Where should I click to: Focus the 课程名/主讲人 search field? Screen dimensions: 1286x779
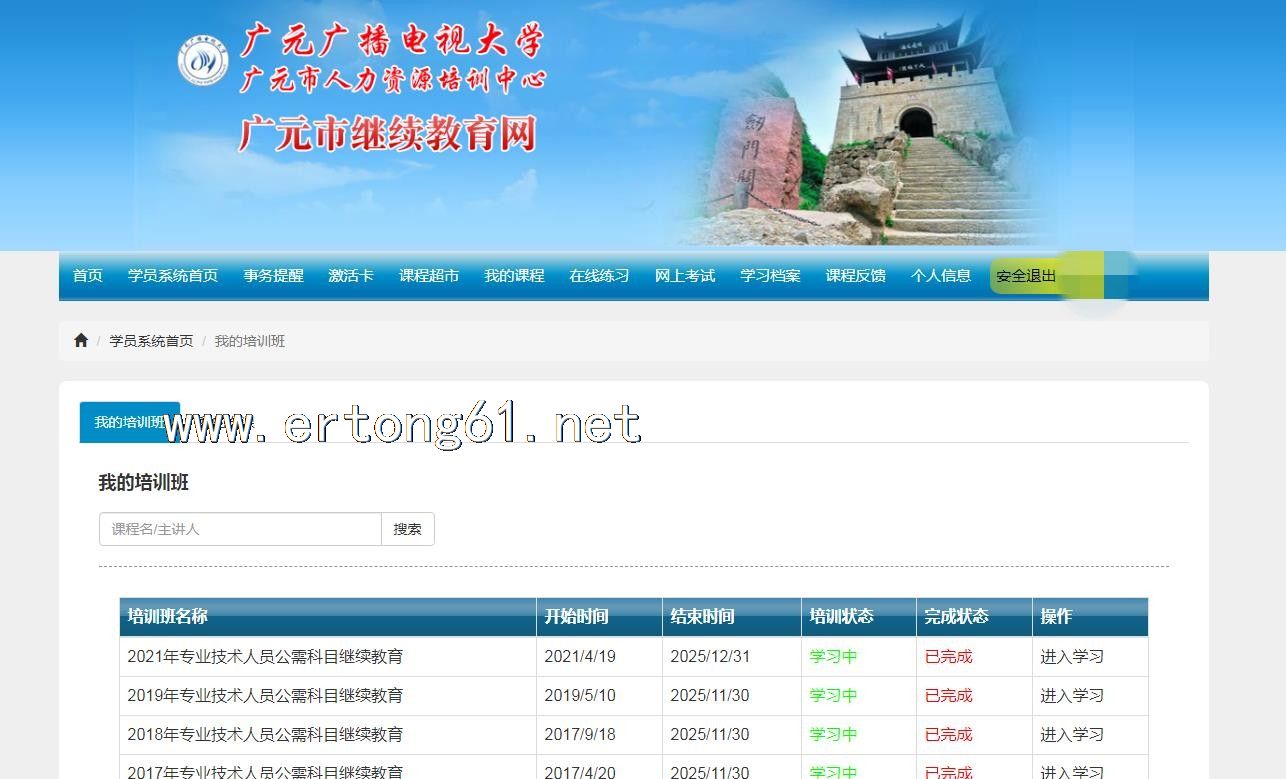240,529
